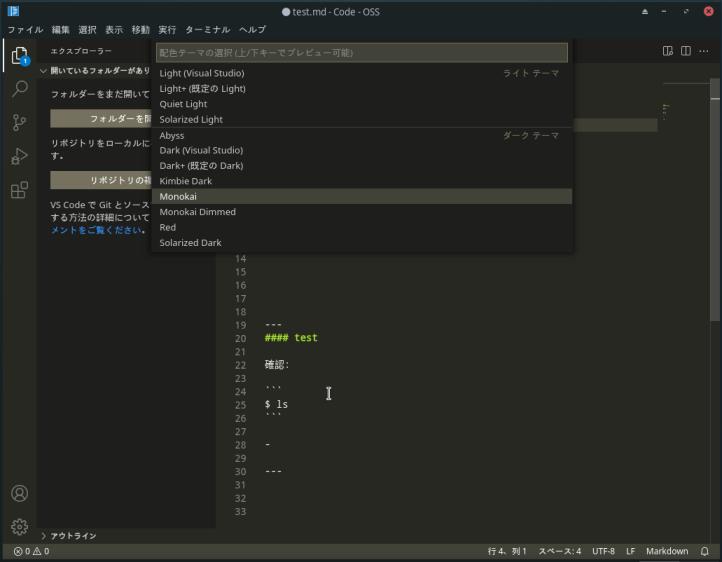Open the ヘルプ menu

point(252,30)
